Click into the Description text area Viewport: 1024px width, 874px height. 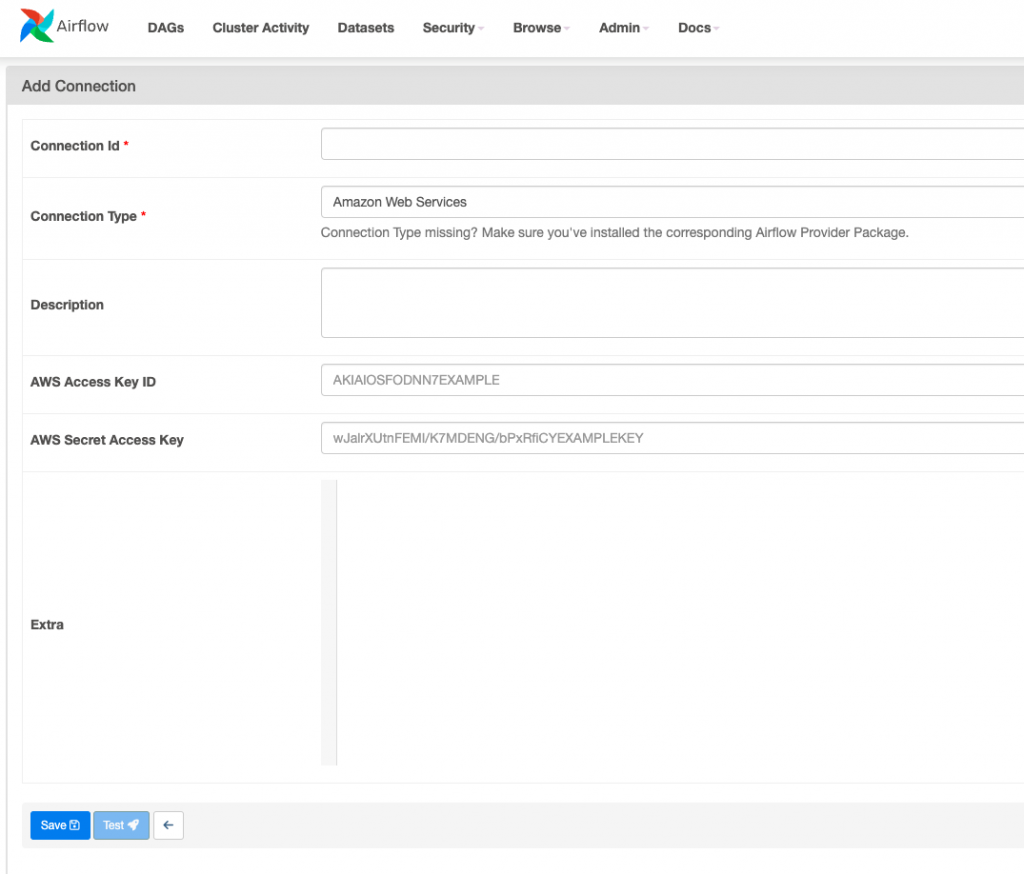(x=672, y=302)
